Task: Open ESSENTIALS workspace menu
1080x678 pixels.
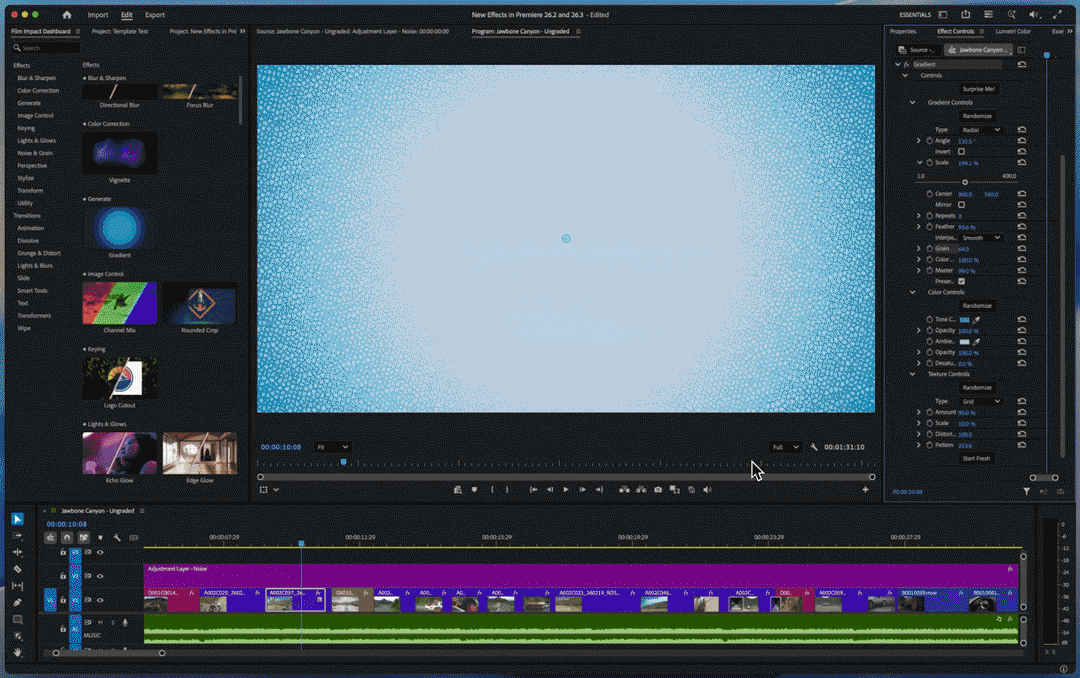Action: tap(915, 14)
